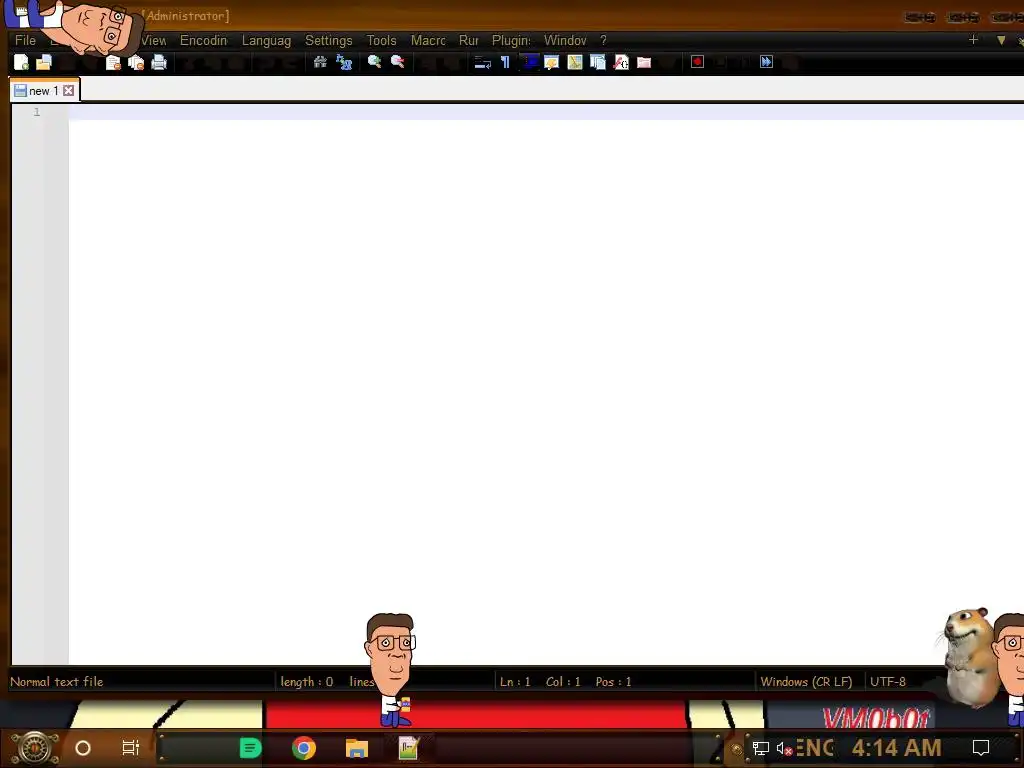The width and height of the screenshot is (1024, 768).
Task: Open the Window menu
Action: point(566,40)
